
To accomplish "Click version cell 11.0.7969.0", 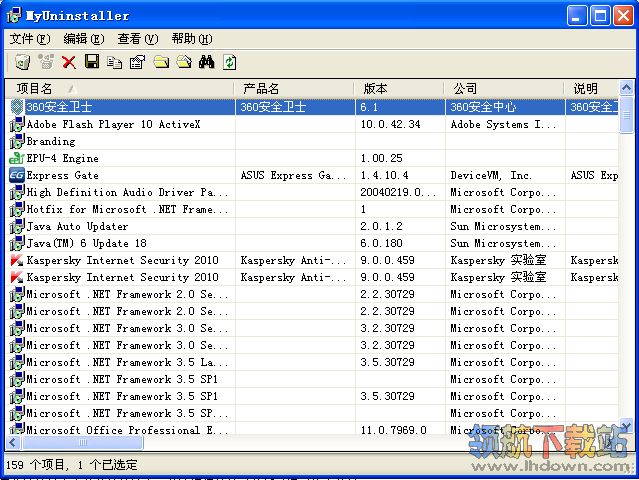I will [393, 429].
